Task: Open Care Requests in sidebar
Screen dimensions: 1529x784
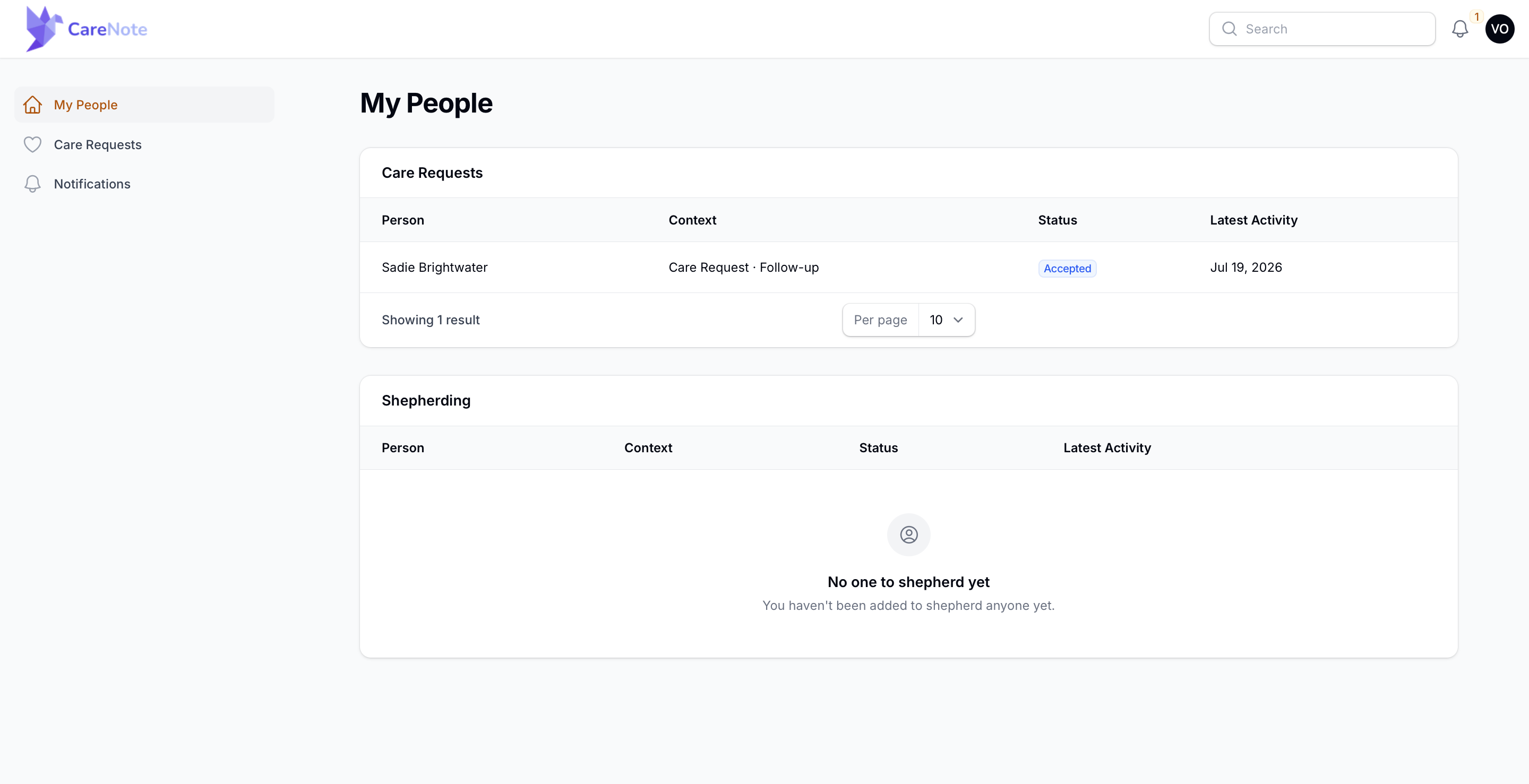Action: click(144, 145)
